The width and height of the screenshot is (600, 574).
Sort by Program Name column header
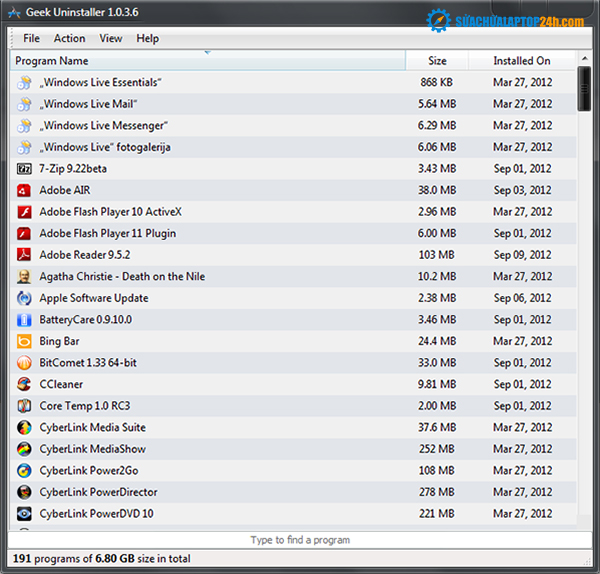[x=207, y=60]
